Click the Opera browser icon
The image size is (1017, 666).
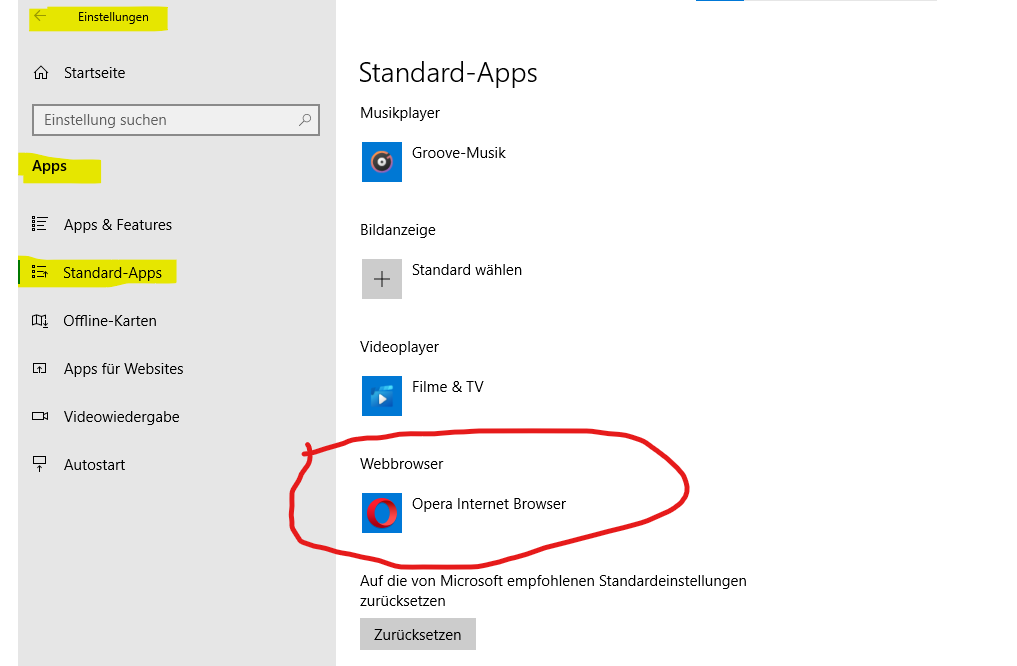click(381, 513)
